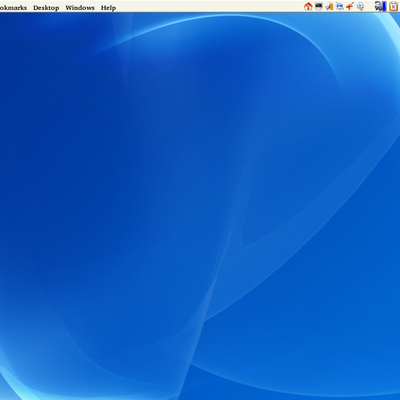Open the Help menu

coord(108,8)
